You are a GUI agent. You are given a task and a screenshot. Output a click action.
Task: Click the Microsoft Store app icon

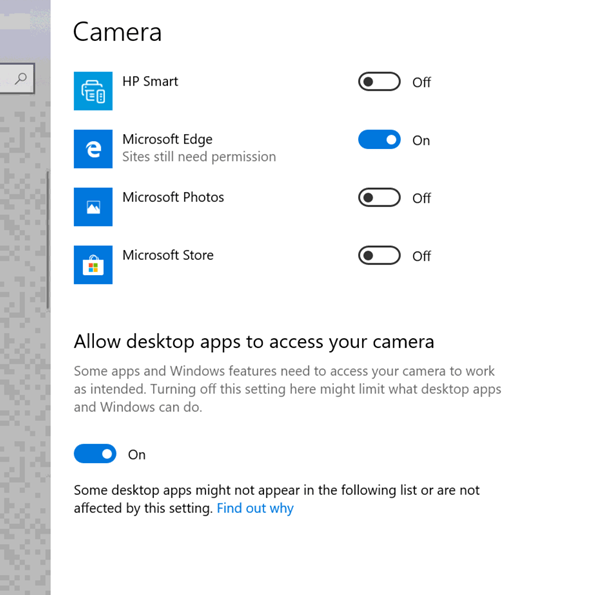tap(93, 265)
